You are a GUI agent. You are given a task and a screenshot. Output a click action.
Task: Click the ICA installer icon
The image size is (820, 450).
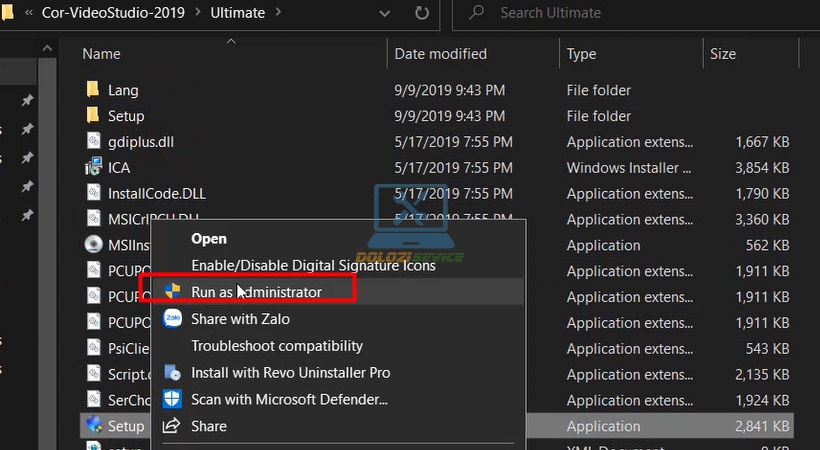tap(94, 167)
